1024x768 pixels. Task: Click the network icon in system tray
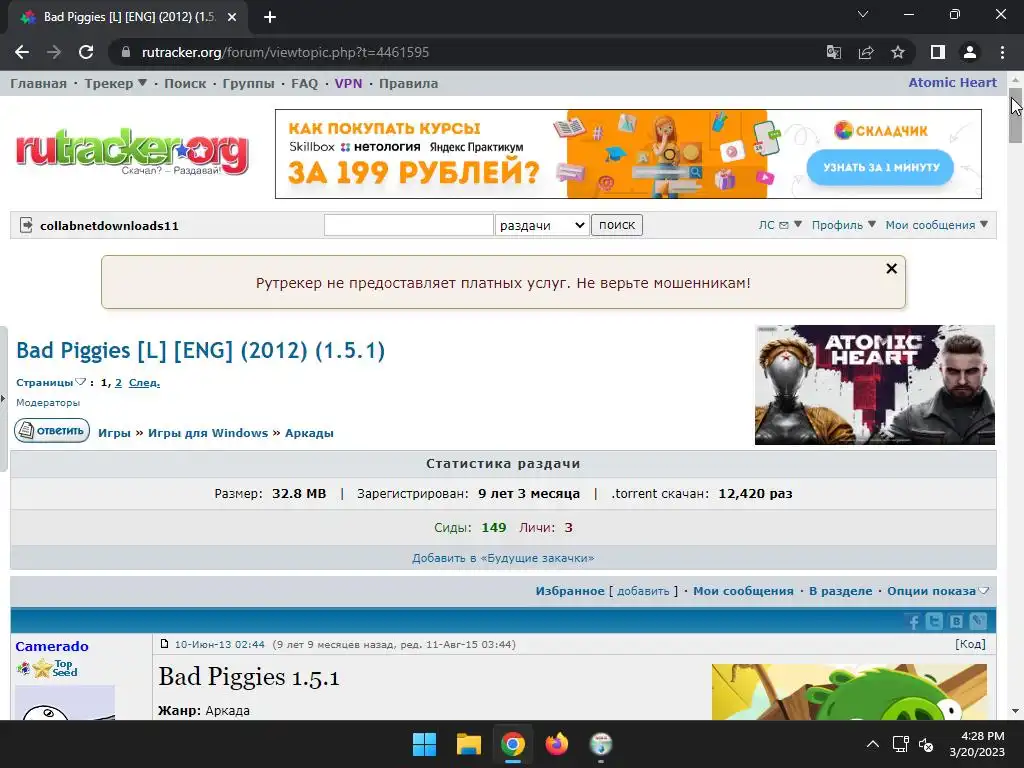(x=901, y=744)
